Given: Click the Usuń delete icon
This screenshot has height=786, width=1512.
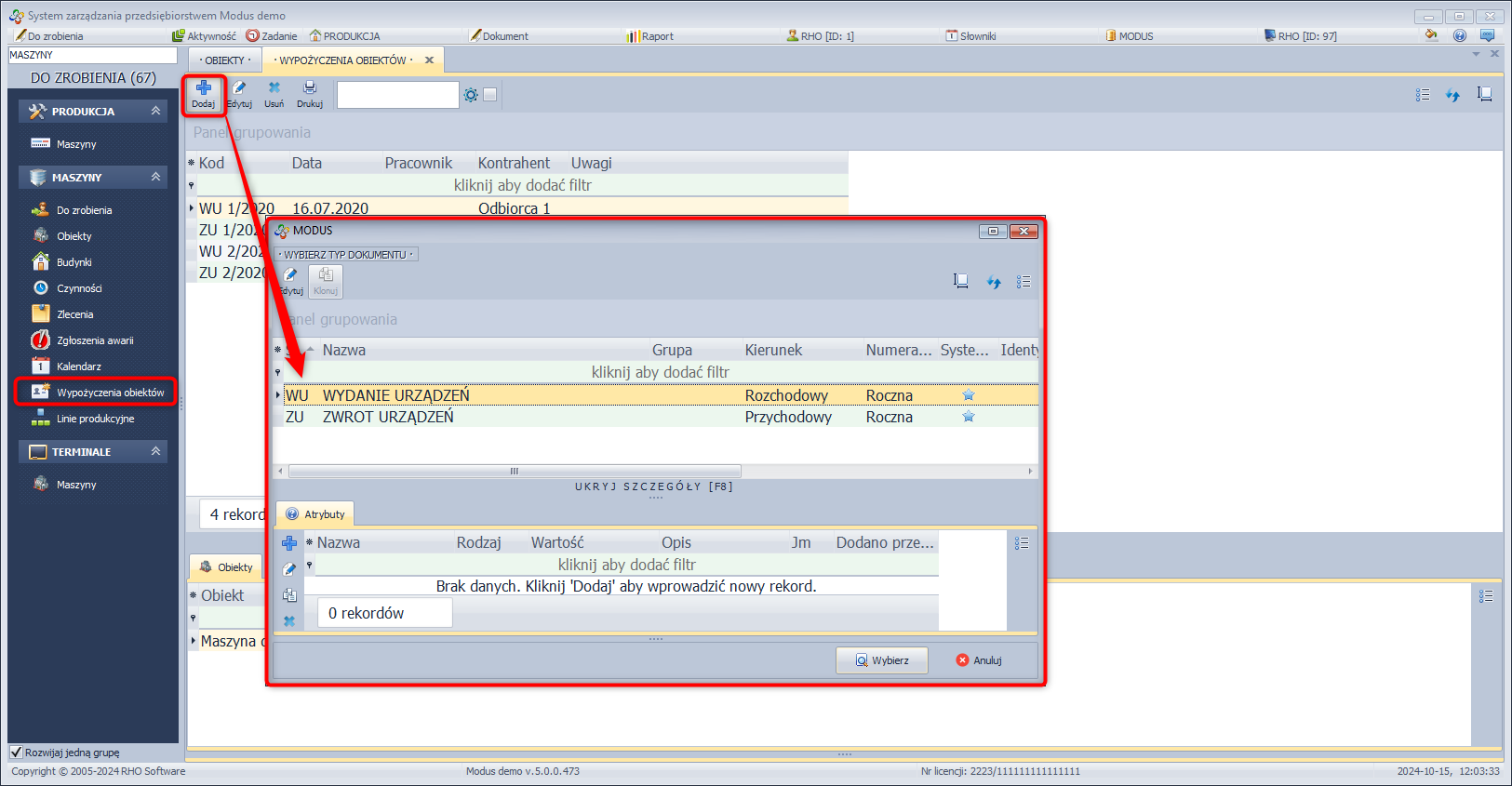Looking at the screenshot, I should [274, 93].
